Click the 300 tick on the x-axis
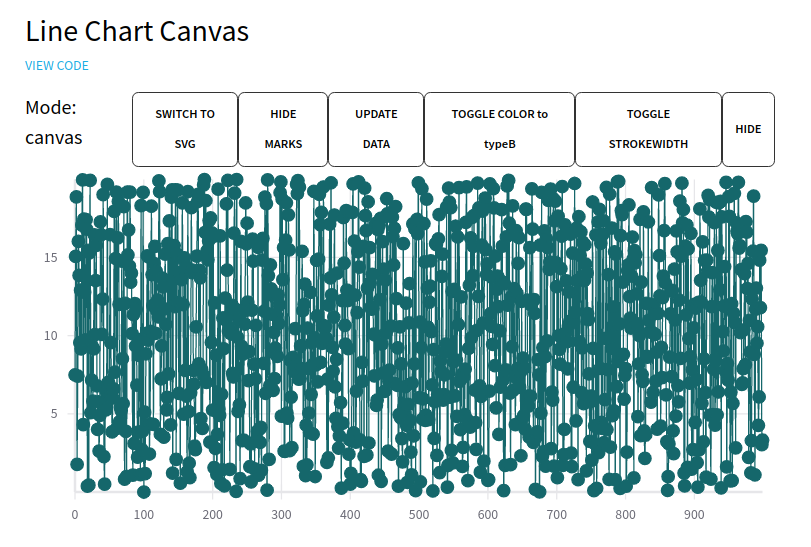 (281, 515)
